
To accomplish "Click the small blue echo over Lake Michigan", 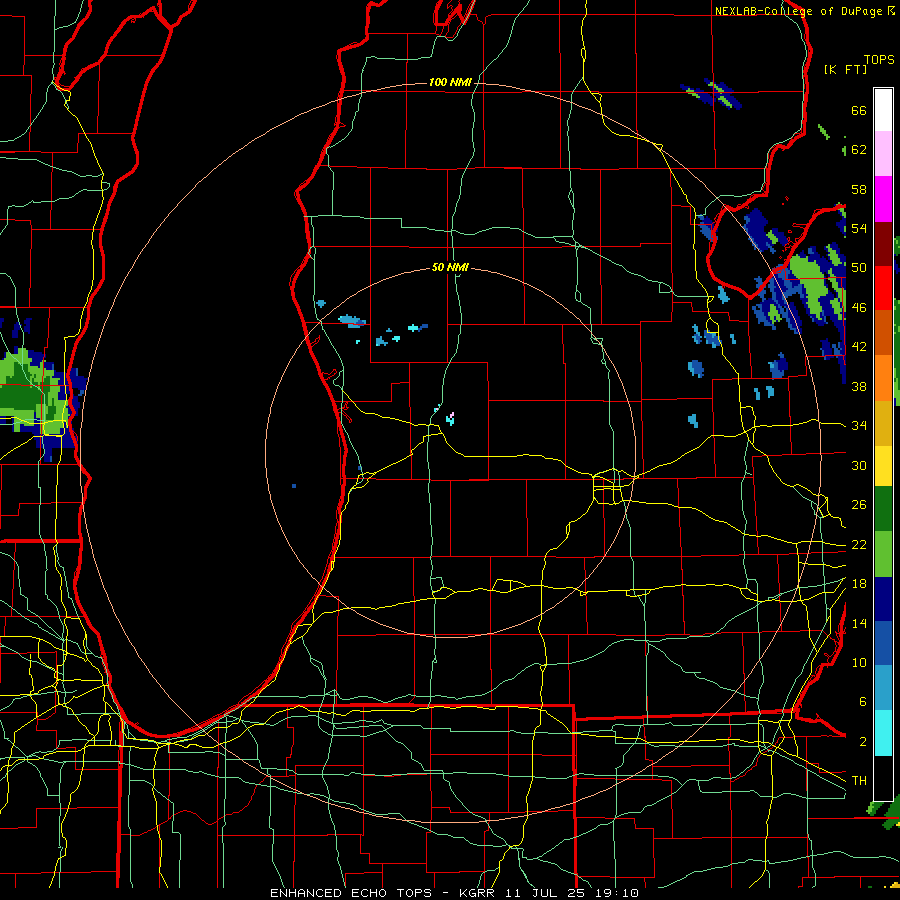I will [294, 486].
